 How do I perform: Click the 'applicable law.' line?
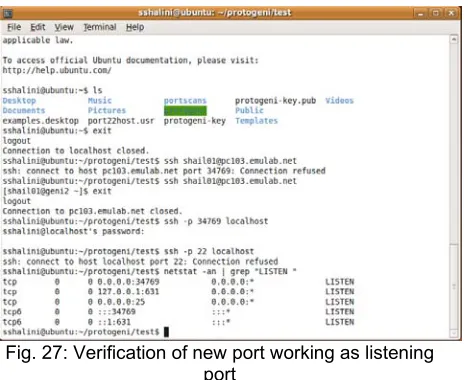point(38,40)
